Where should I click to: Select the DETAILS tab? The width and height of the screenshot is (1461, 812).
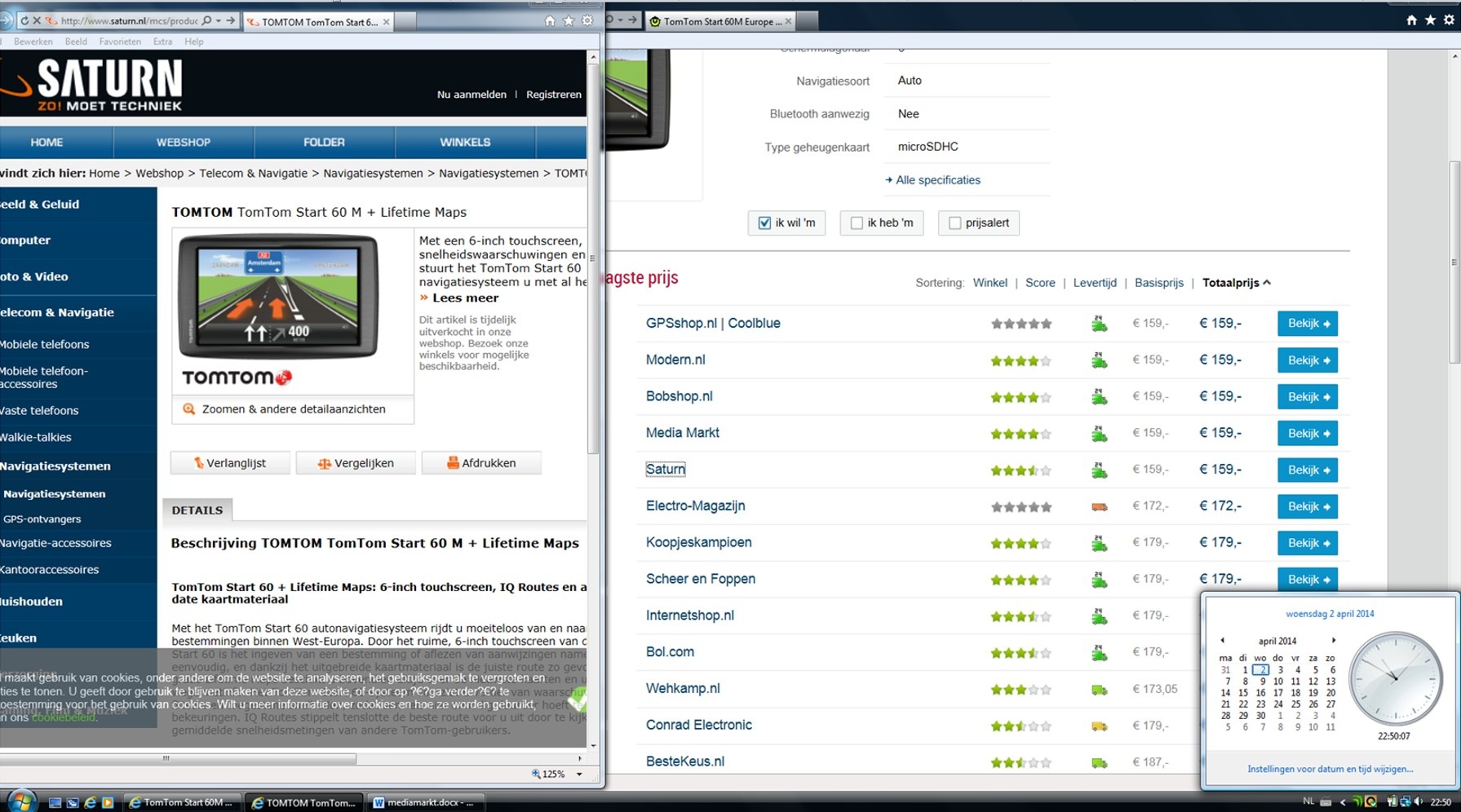197,510
